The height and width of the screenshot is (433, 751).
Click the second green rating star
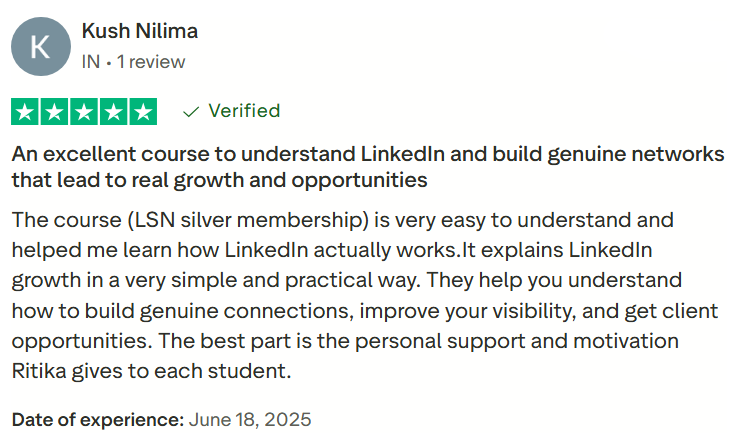tap(55, 111)
